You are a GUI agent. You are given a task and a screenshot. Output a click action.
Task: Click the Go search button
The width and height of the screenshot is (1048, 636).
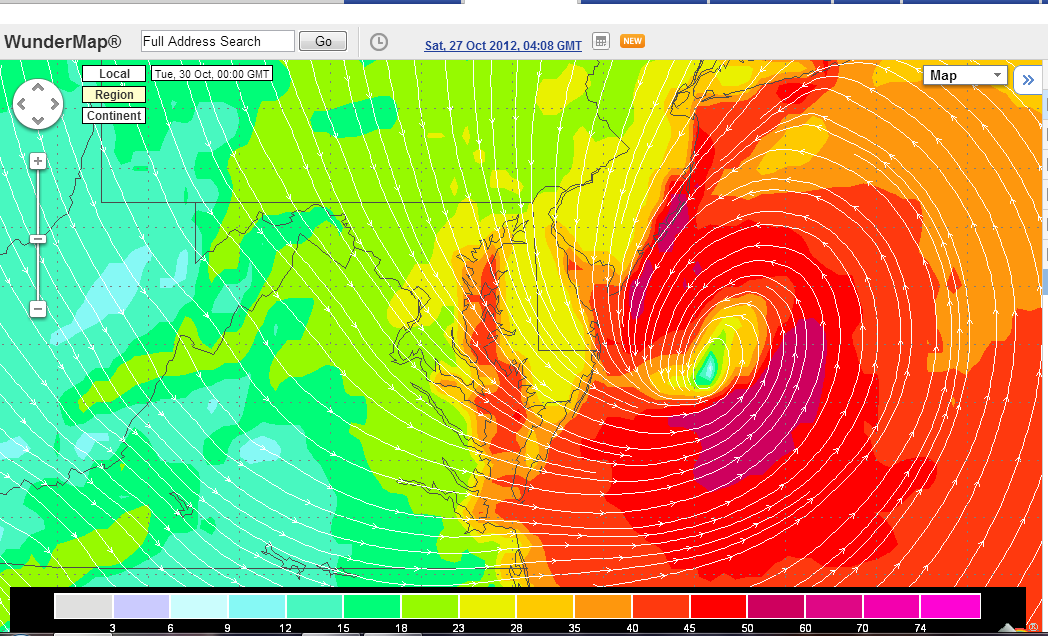(323, 41)
